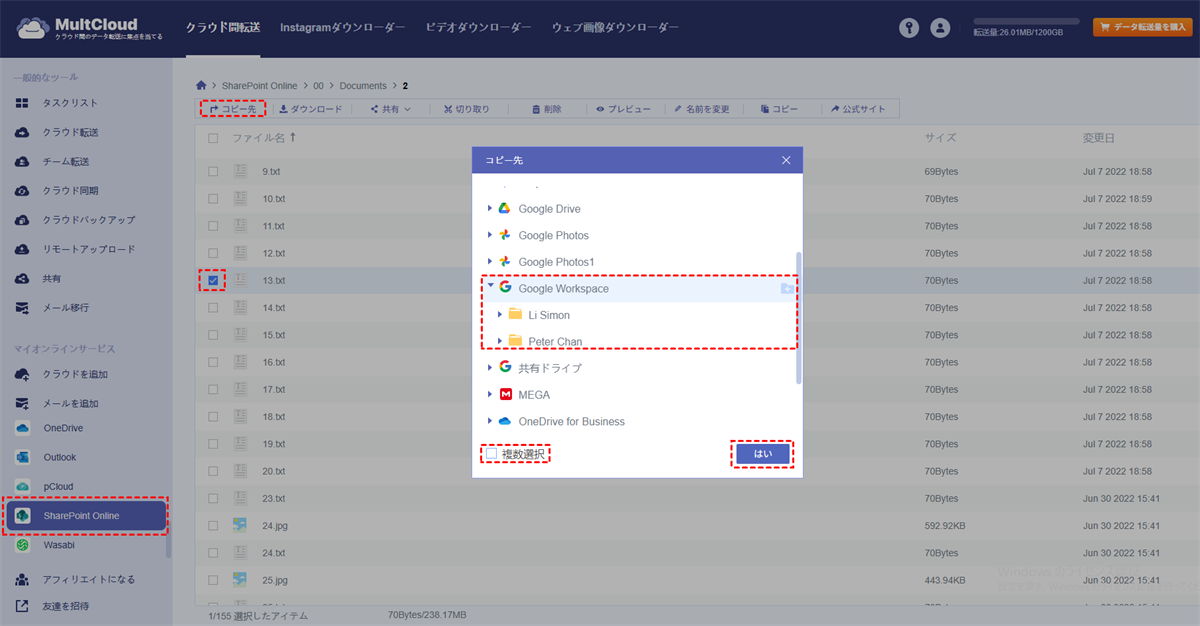1200x626 pixels.
Task: Open the ビデオダウンローダー tab
Action: coord(477,28)
